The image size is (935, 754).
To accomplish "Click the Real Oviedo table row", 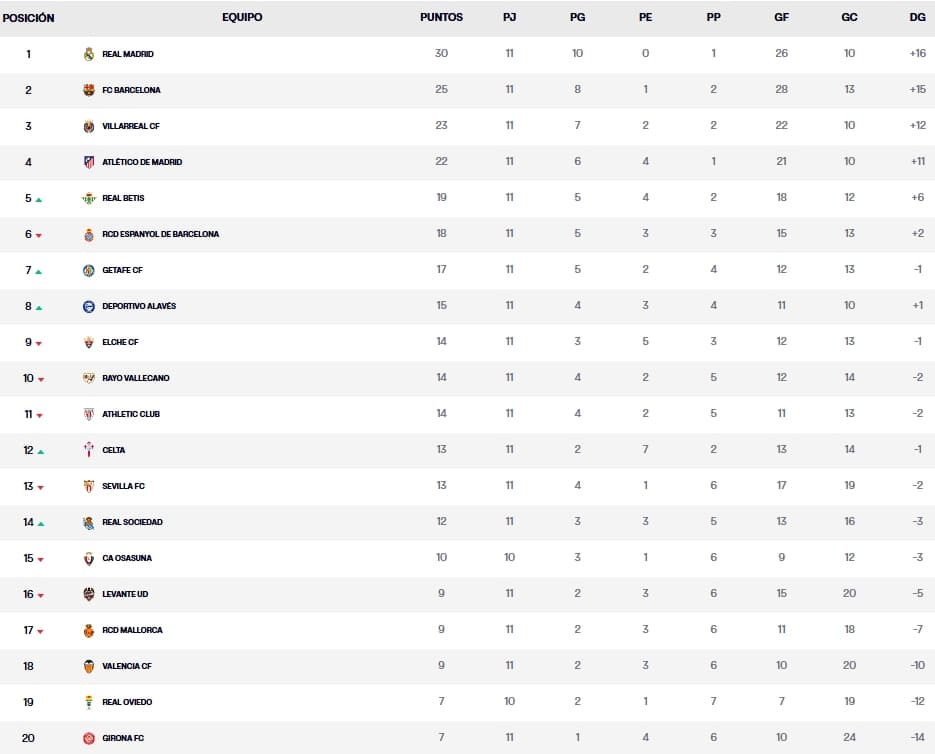I will [x=467, y=702].
